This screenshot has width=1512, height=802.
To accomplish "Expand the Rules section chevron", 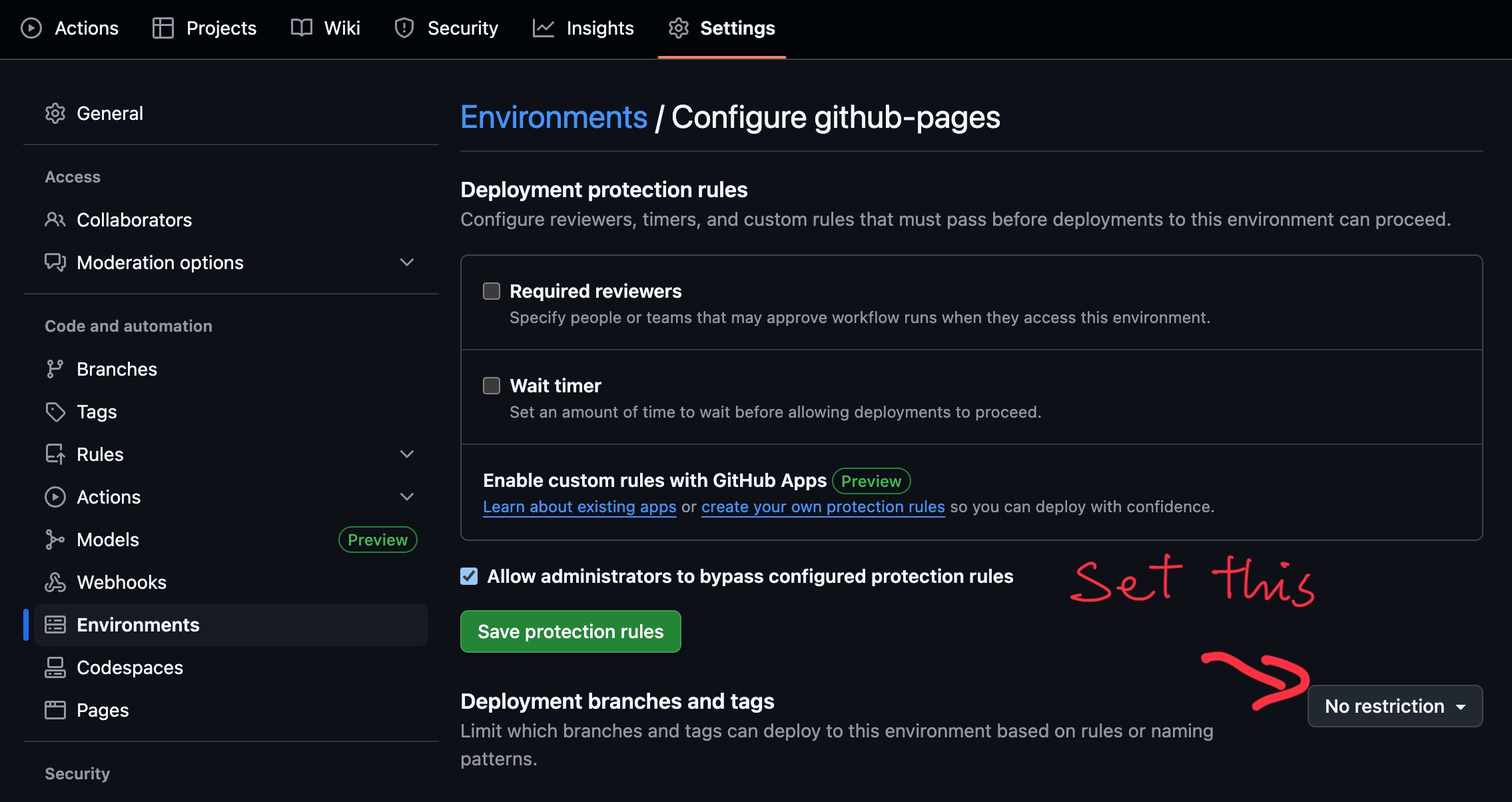I will click(407, 454).
